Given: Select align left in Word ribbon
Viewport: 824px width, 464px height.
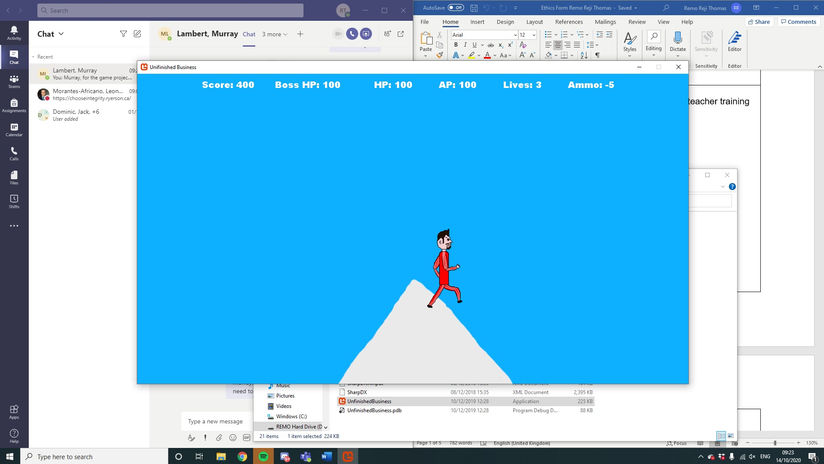Looking at the screenshot, I should coord(548,45).
